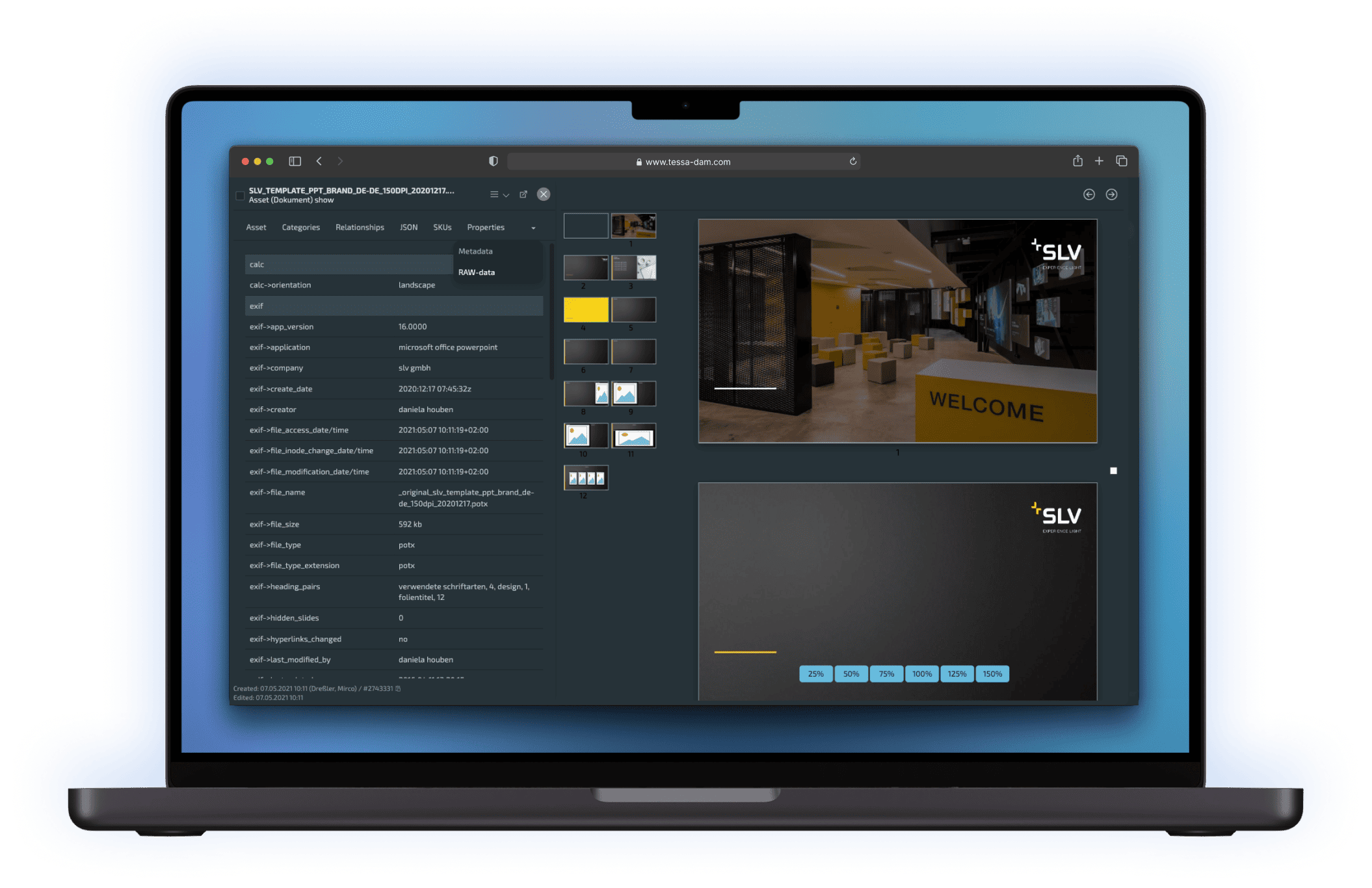Collapse the calc section header

(x=349, y=265)
